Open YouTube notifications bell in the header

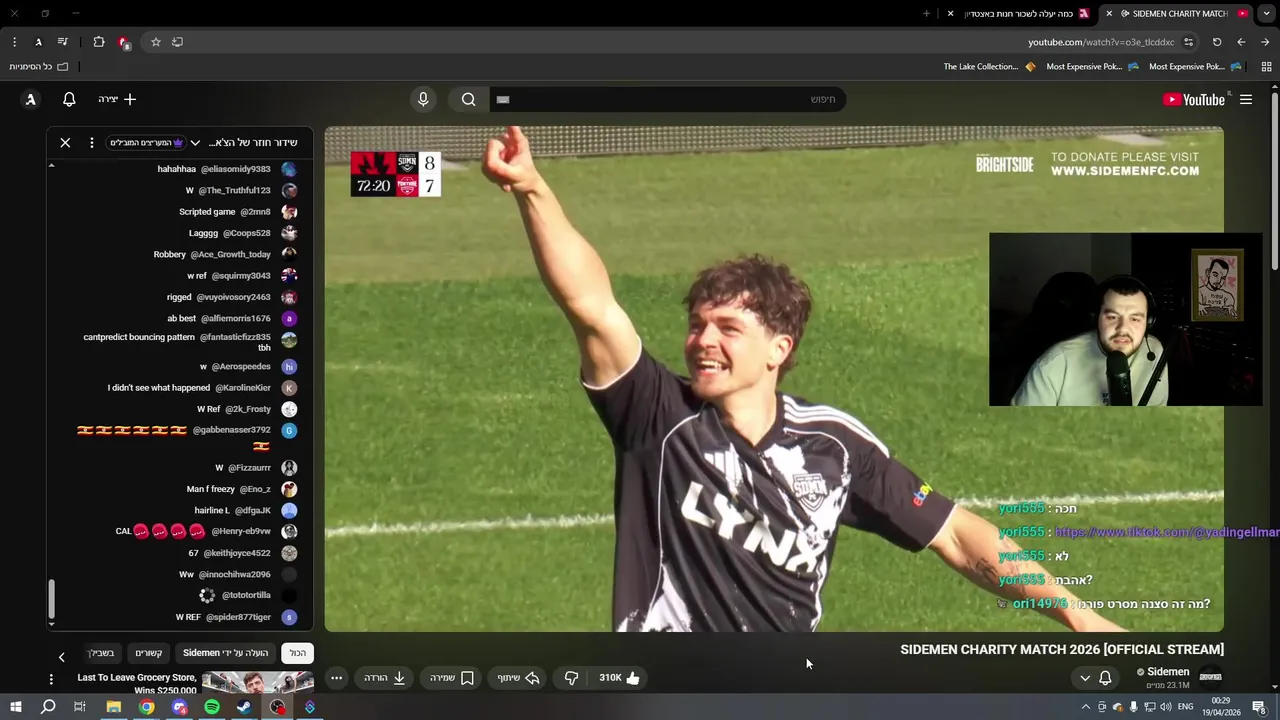coord(69,99)
